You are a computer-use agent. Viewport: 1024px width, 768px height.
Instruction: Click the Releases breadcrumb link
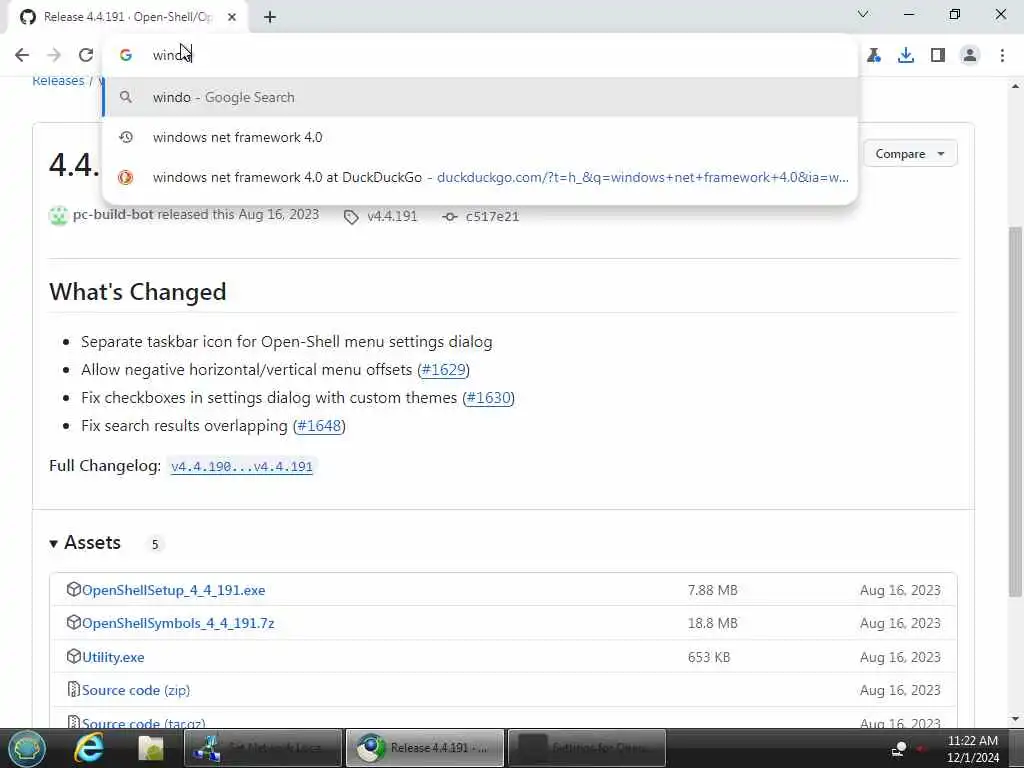tap(58, 81)
